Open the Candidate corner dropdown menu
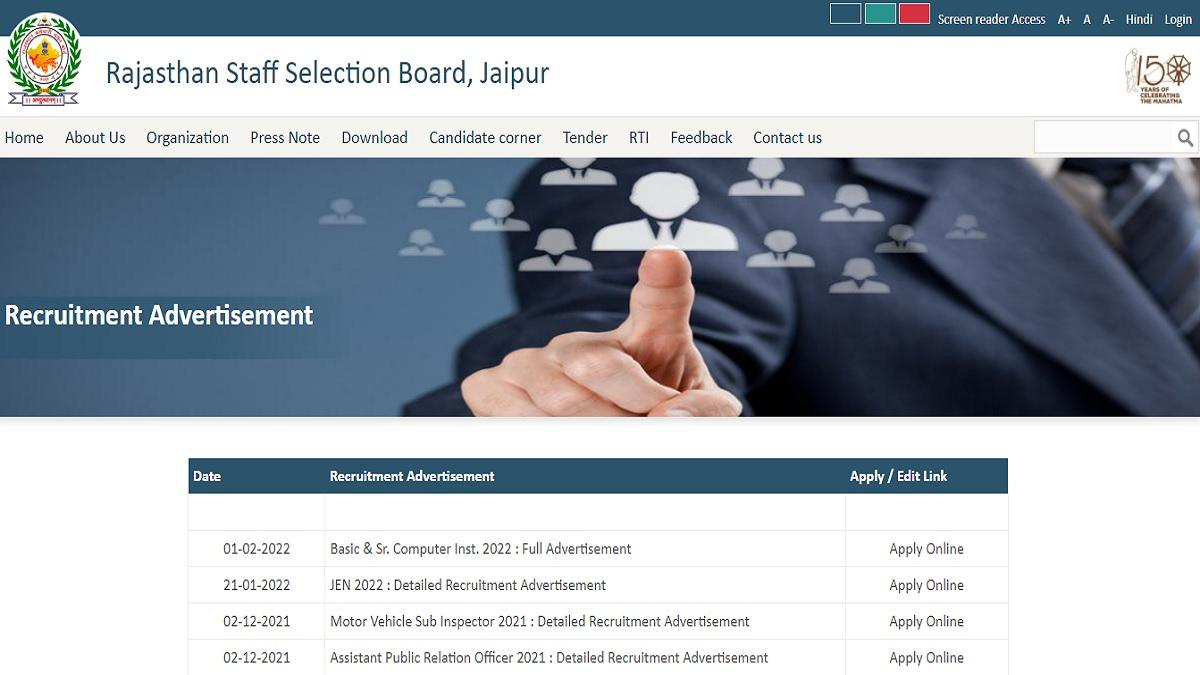This screenshot has width=1200, height=675. (x=485, y=137)
